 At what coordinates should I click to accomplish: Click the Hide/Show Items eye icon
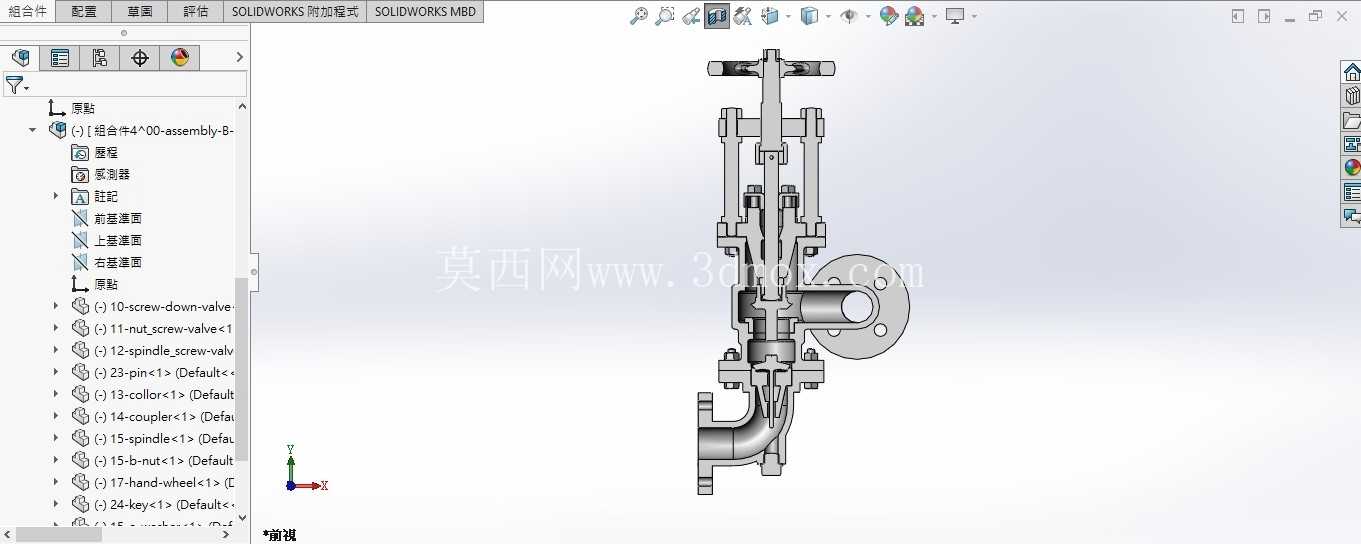click(849, 16)
